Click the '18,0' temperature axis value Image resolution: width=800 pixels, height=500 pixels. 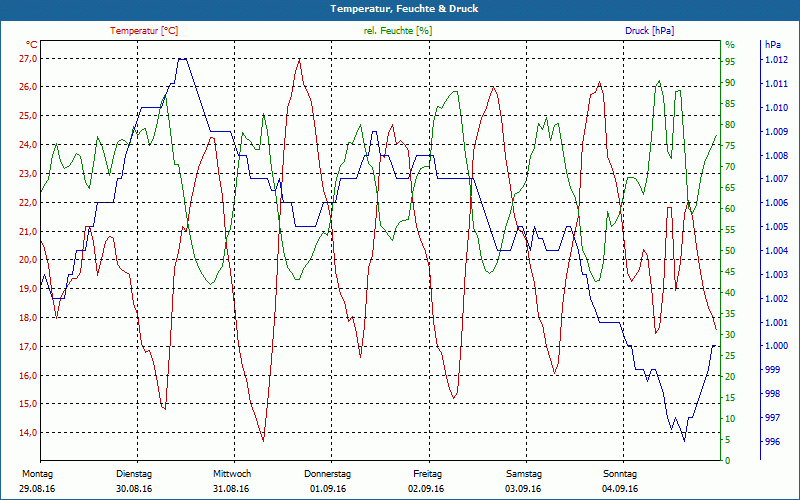point(28,318)
